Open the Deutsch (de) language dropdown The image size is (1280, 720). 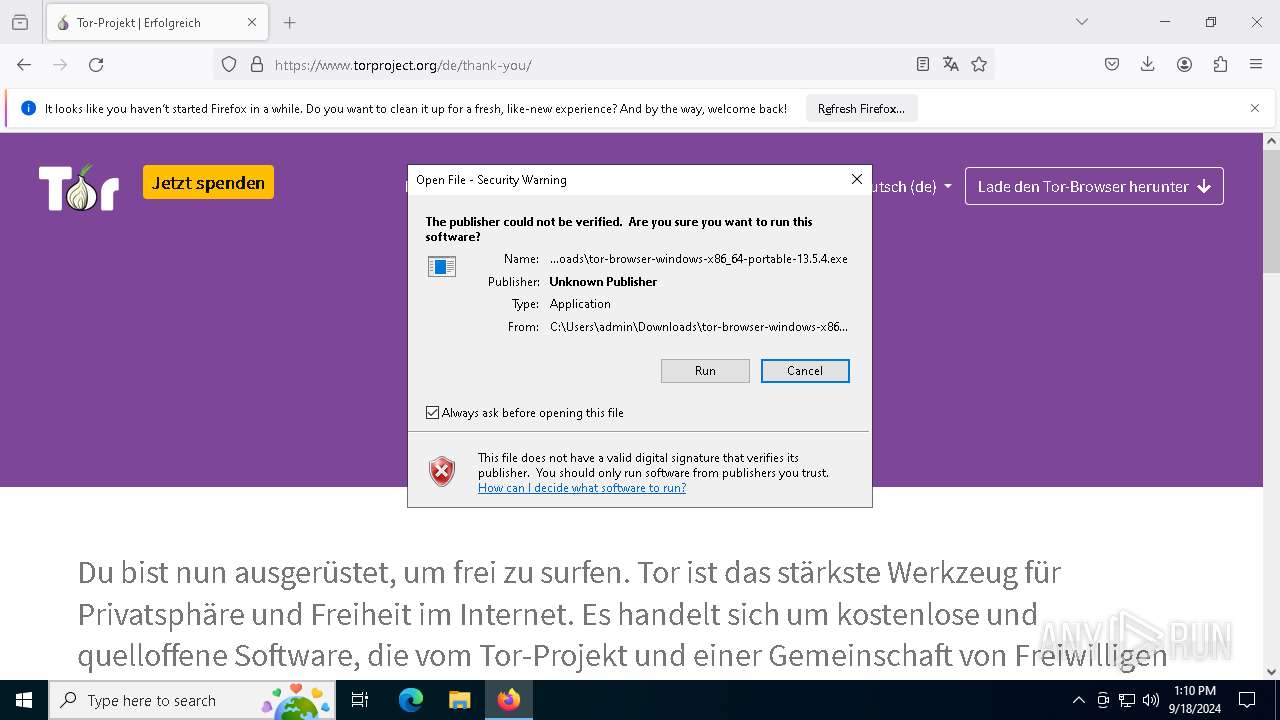tap(911, 187)
